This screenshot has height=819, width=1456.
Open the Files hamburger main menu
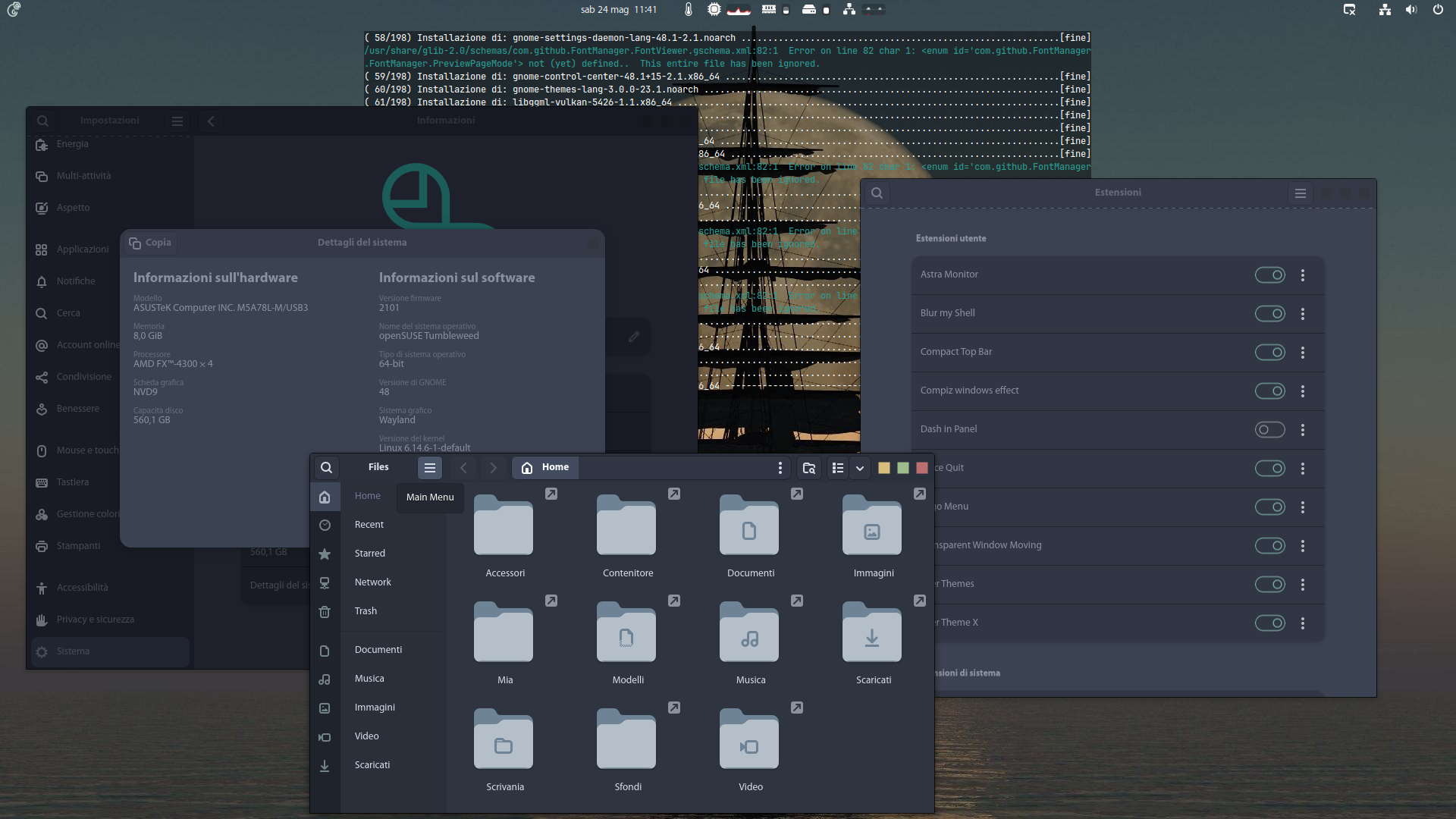tap(430, 468)
